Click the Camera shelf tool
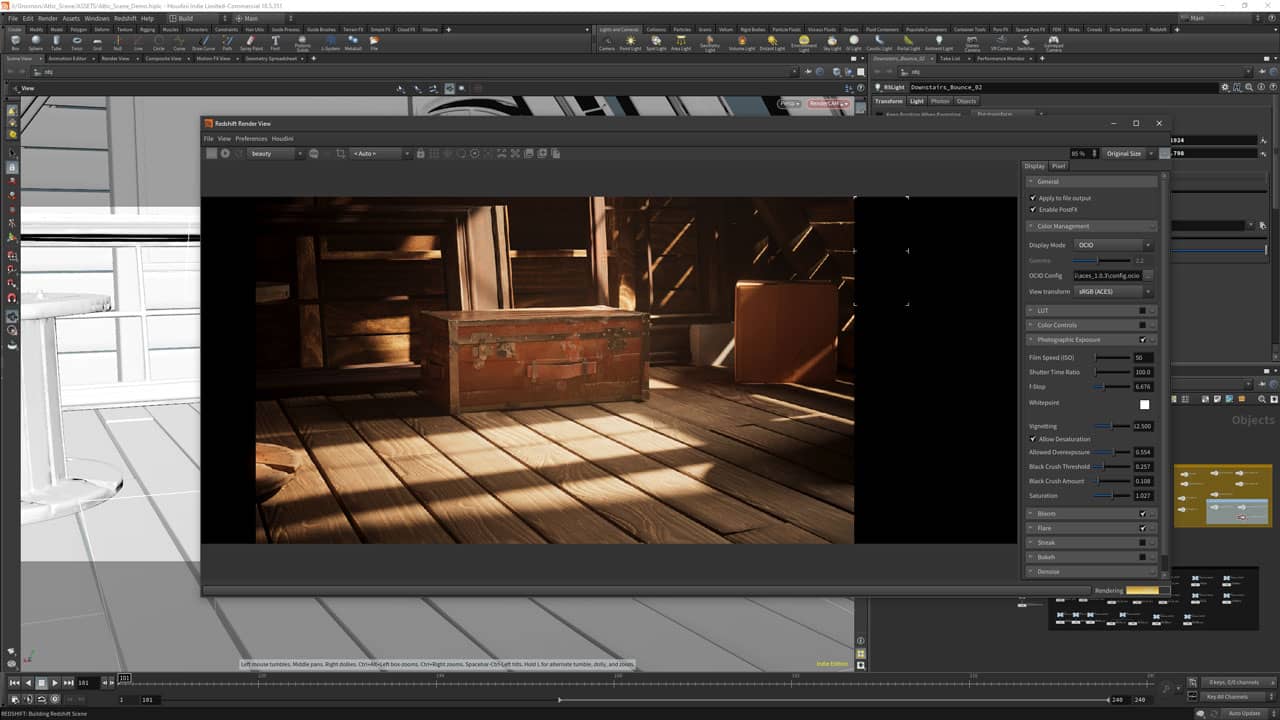Screen dimensions: 1280x720 pos(606,43)
